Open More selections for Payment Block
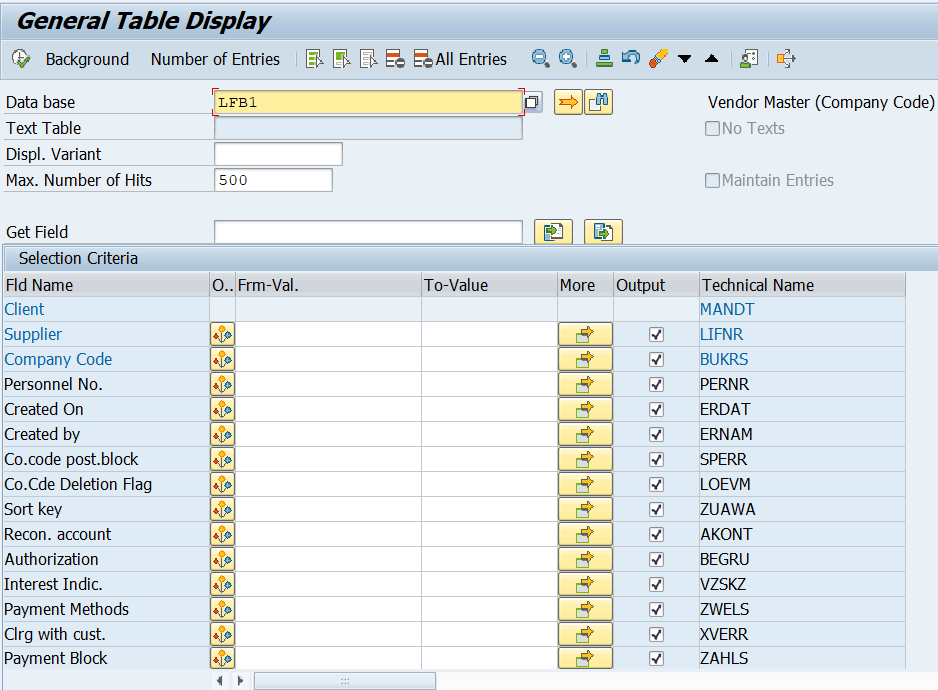This screenshot has height=690, width=938. point(585,659)
